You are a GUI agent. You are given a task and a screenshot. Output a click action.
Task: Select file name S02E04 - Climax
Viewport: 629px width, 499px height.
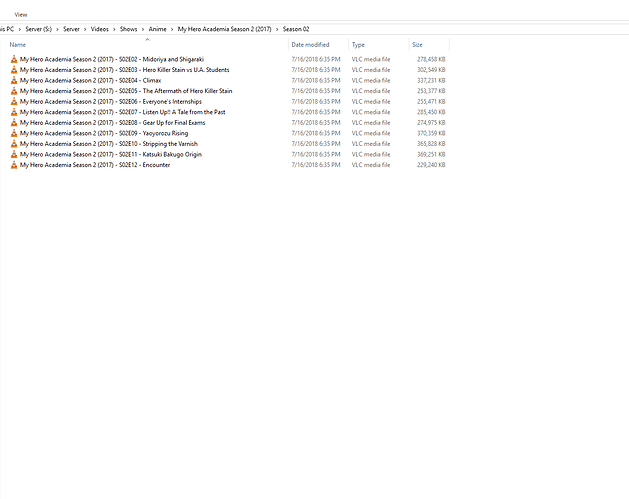[x=91, y=81]
